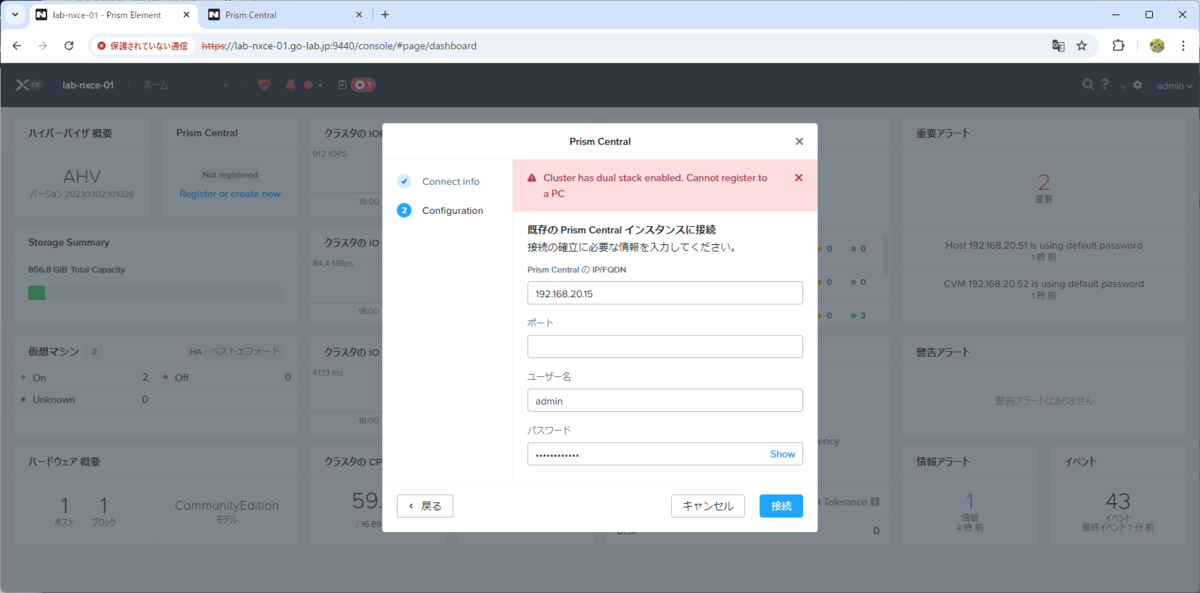The height and width of the screenshot is (593, 1200).
Task: Click the not secure connection badge
Action: (141, 46)
